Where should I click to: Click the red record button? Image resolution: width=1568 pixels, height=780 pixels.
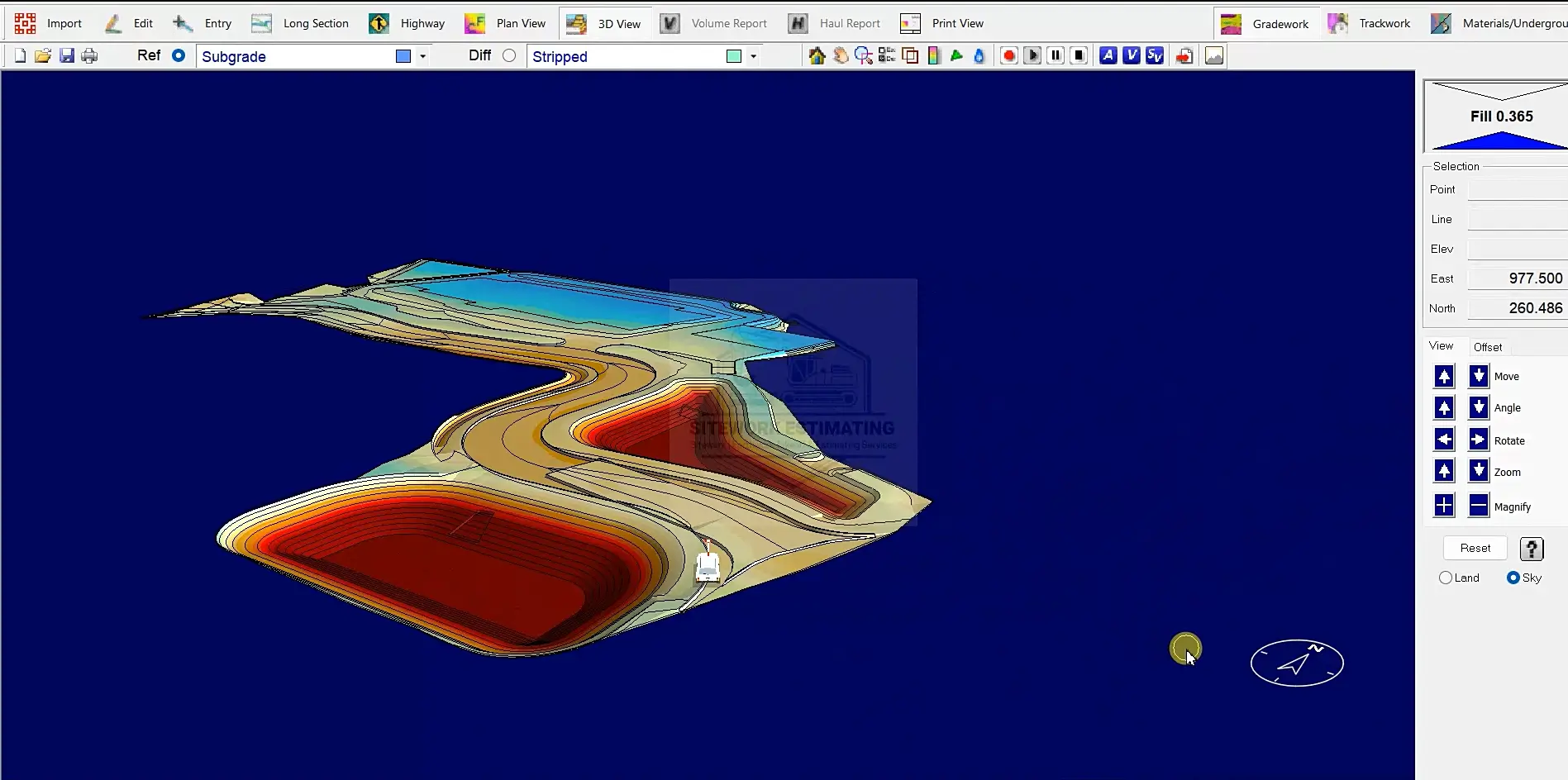(x=1008, y=56)
